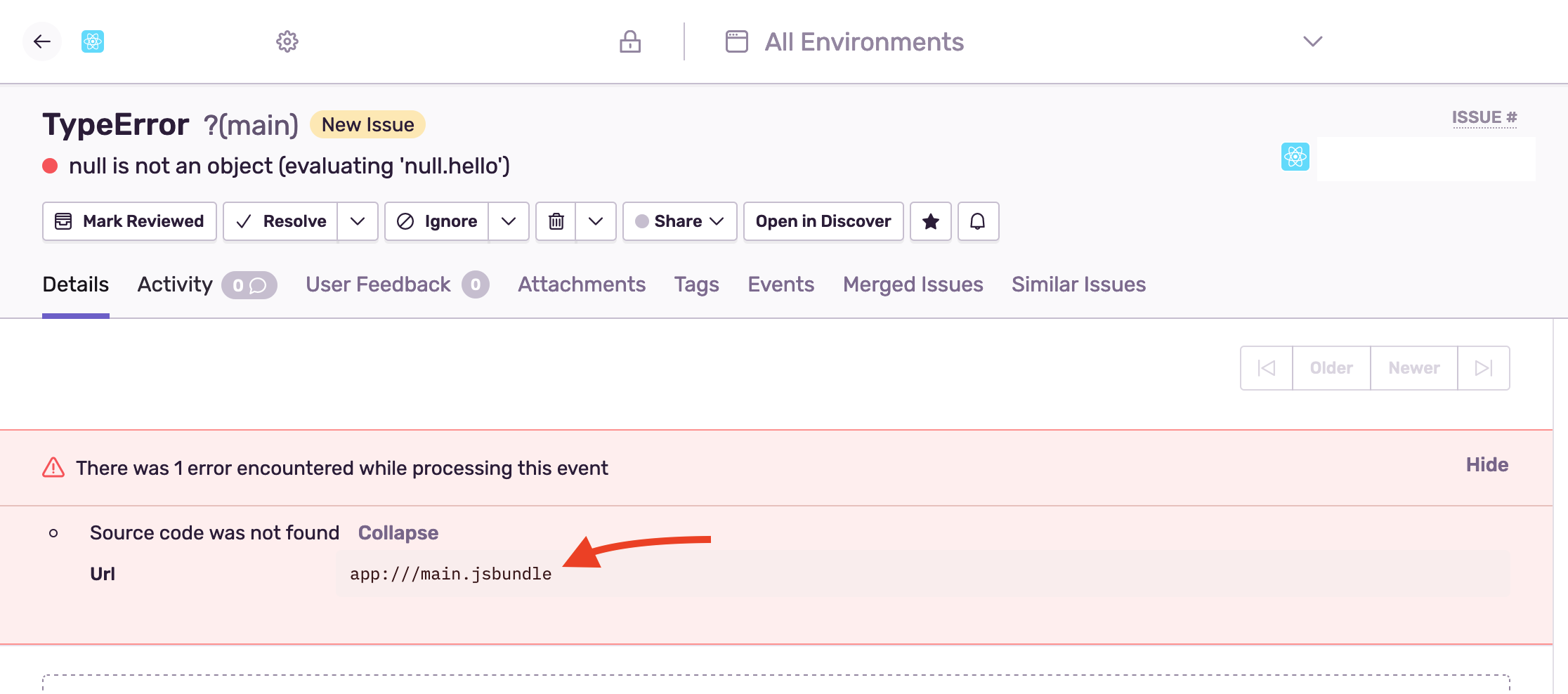Click the back arrow navigation icon
The image size is (1568, 694).
41,41
